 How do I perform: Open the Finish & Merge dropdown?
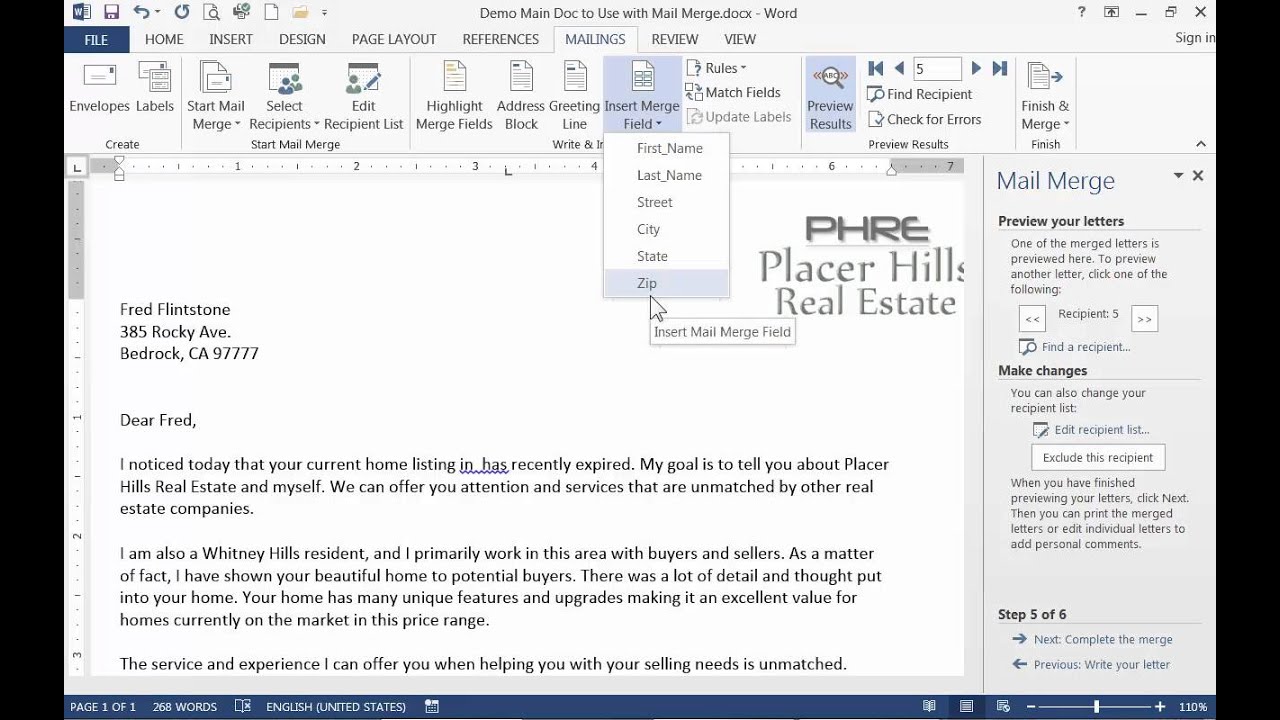(1045, 97)
